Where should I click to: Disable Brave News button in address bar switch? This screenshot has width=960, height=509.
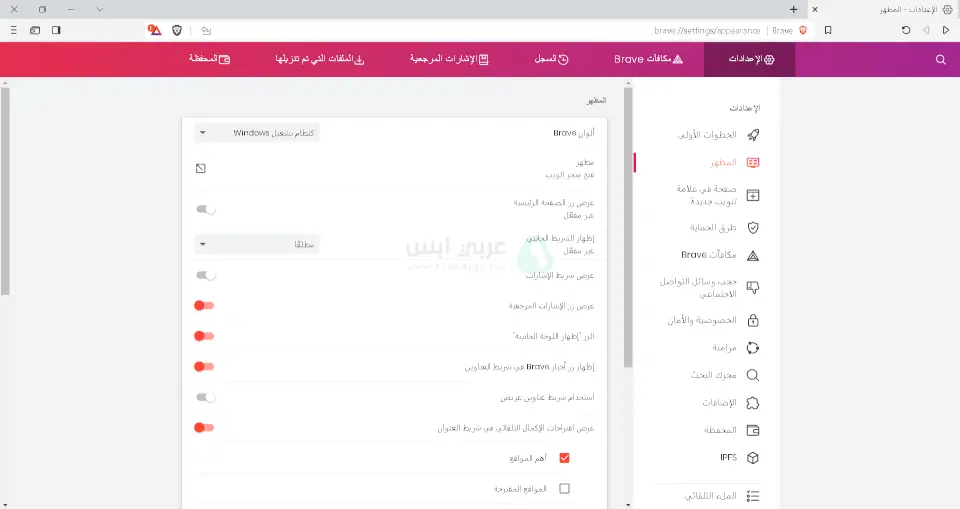(x=204, y=367)
